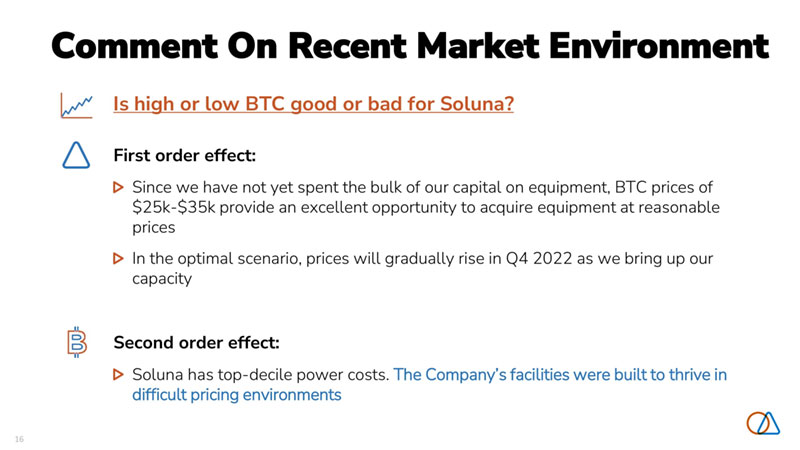Click the line chart icon
The height and width of the screenshot is (450, 800).
pyautogui.click(x=77, y=104)
